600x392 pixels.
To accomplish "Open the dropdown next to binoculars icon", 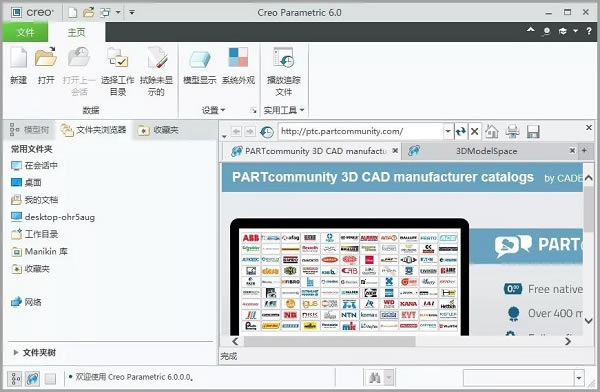I will pos(389,378).
